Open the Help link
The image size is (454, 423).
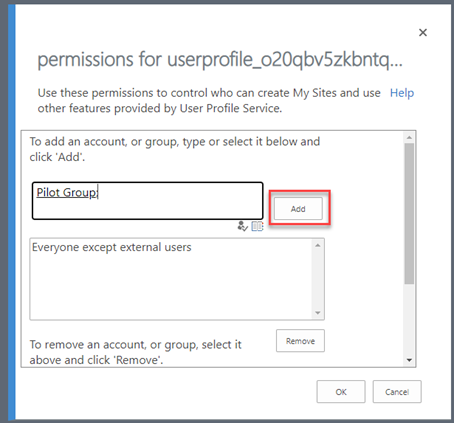[402, 93]
